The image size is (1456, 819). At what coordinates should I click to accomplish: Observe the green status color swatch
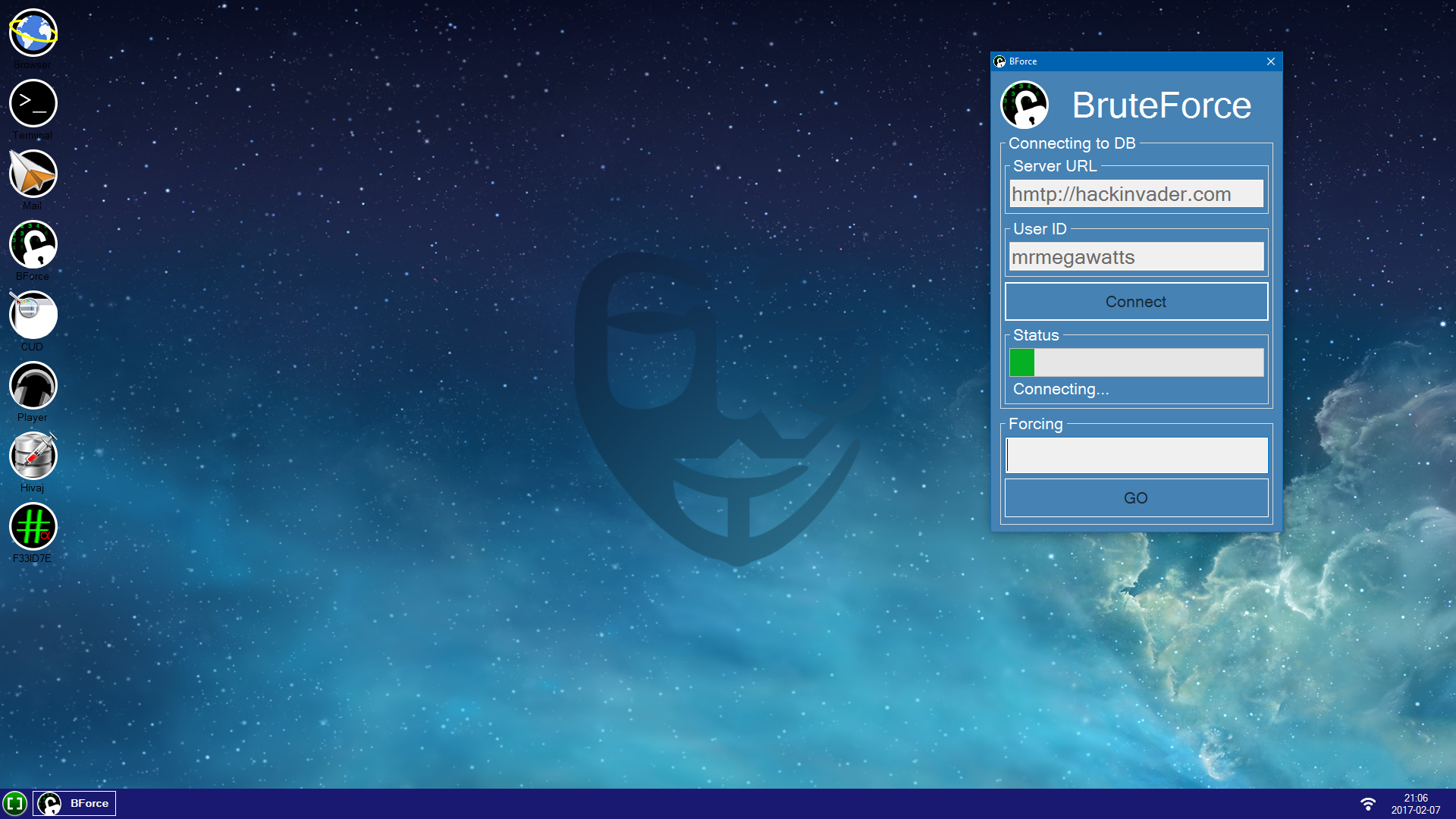[1021, 362]
